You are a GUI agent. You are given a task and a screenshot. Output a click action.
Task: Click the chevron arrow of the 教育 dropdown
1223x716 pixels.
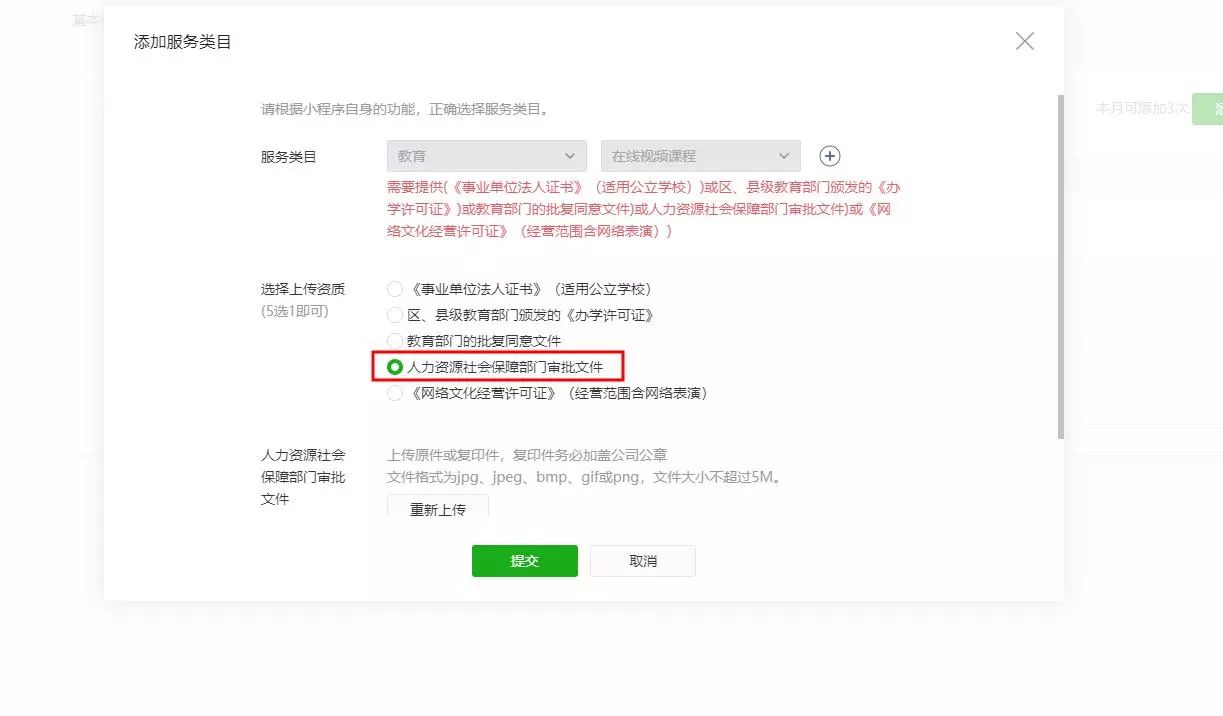(x=570, y=156)
